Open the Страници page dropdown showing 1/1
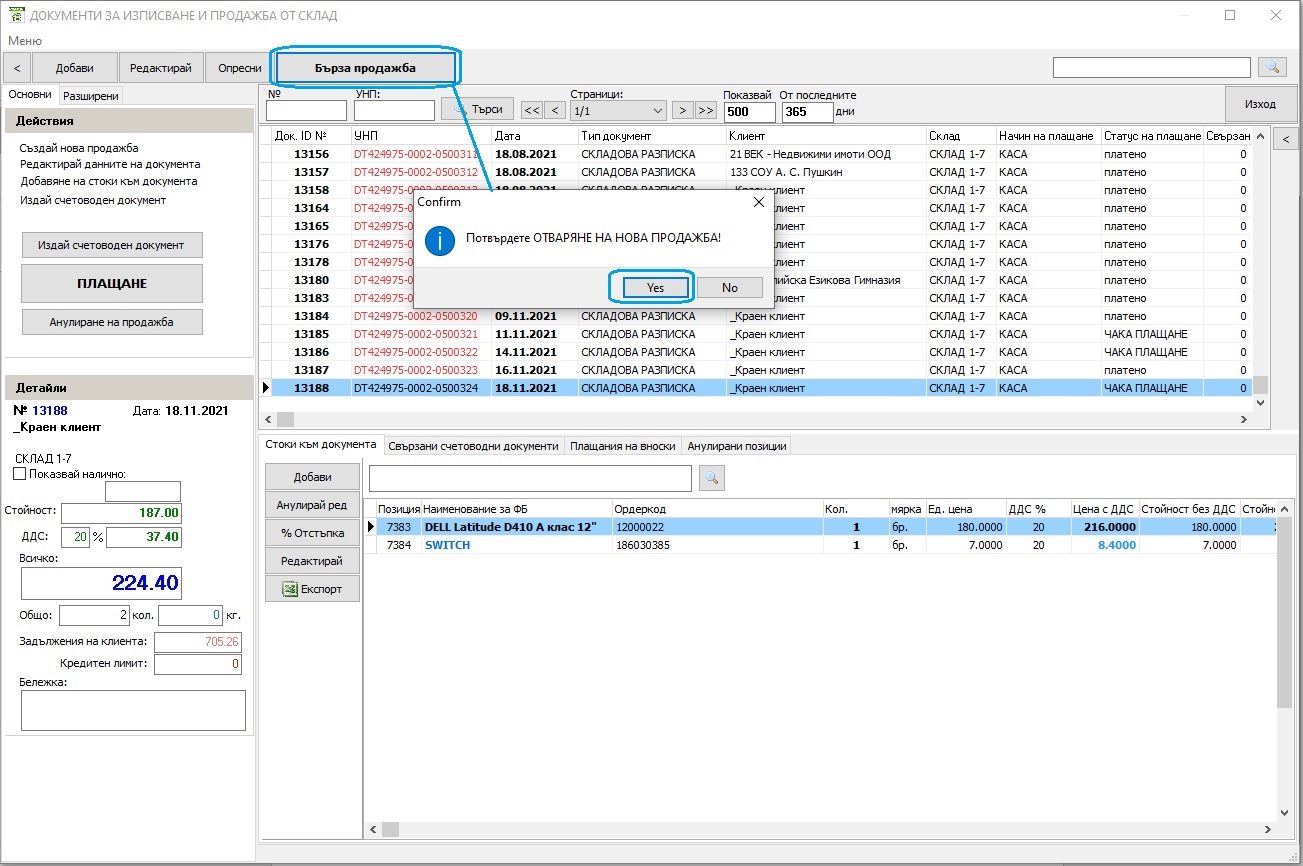1303x866 pixels. tap(618, 110)
